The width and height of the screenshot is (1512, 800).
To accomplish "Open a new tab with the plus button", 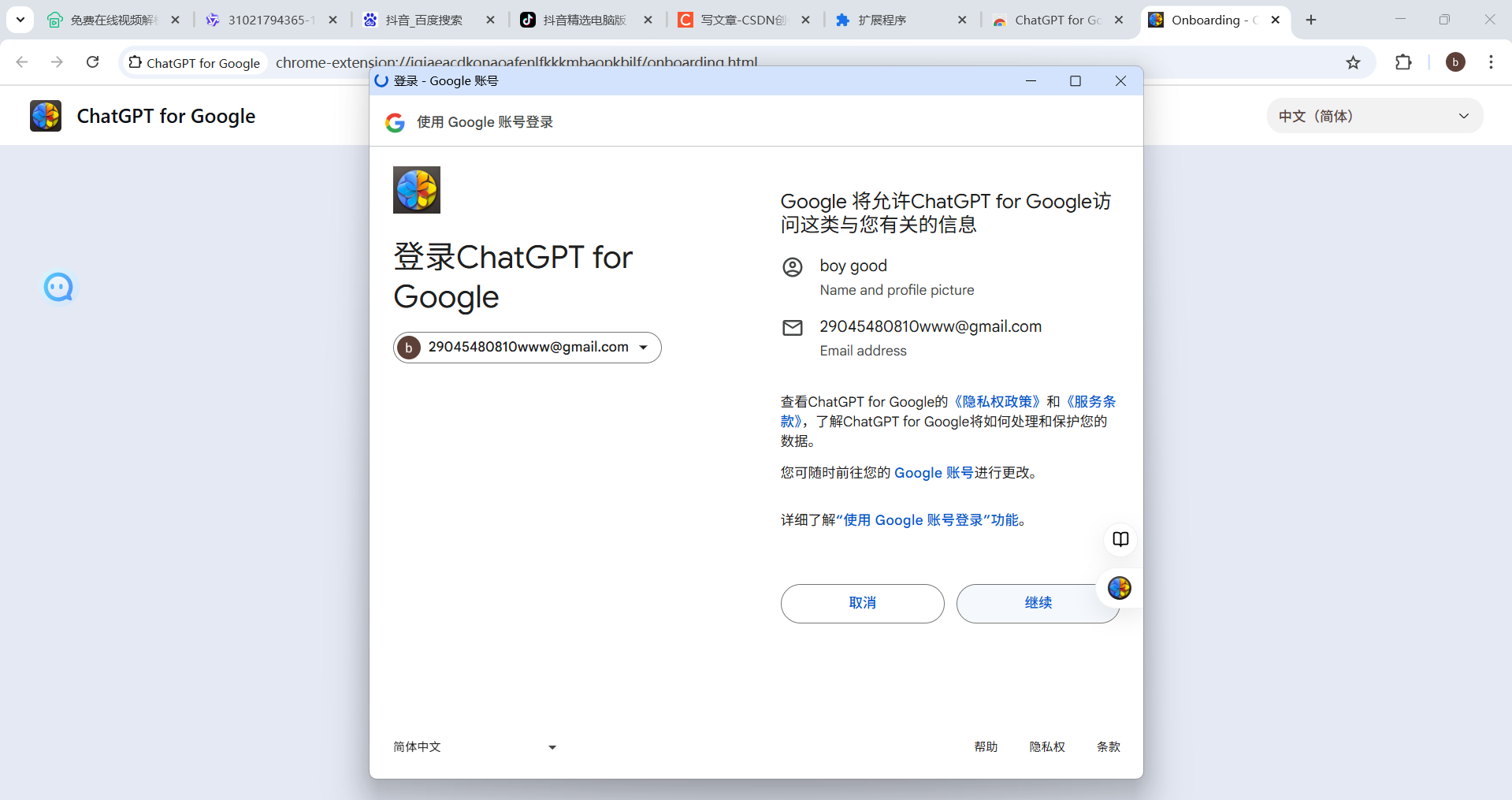I will point(1311,20).
